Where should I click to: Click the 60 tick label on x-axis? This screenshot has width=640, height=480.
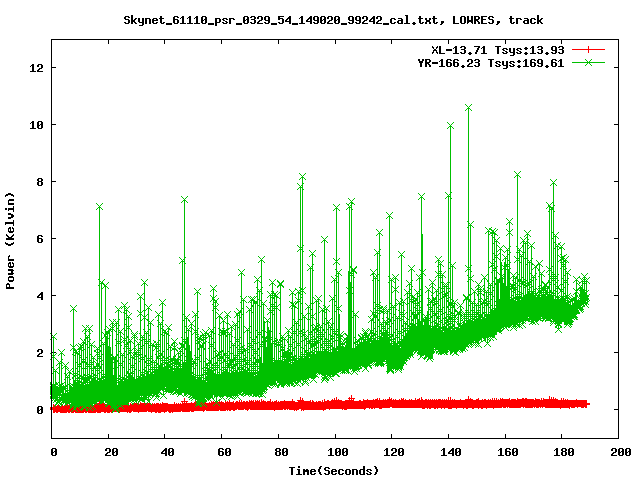(222, 452)
